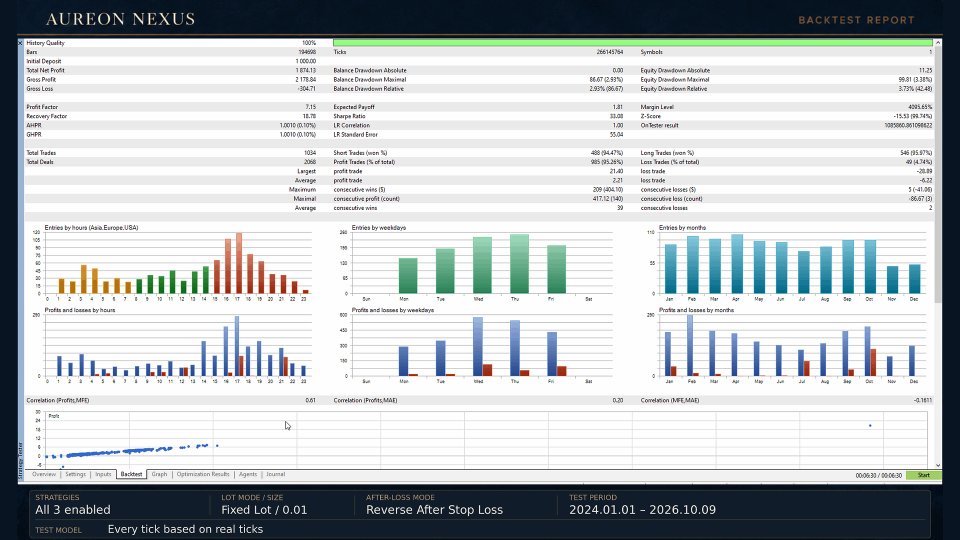The width and height of the screenshot is (960, 540).
Task: Click the Profits and losses by hours title
Action: (x=80, y=310)
